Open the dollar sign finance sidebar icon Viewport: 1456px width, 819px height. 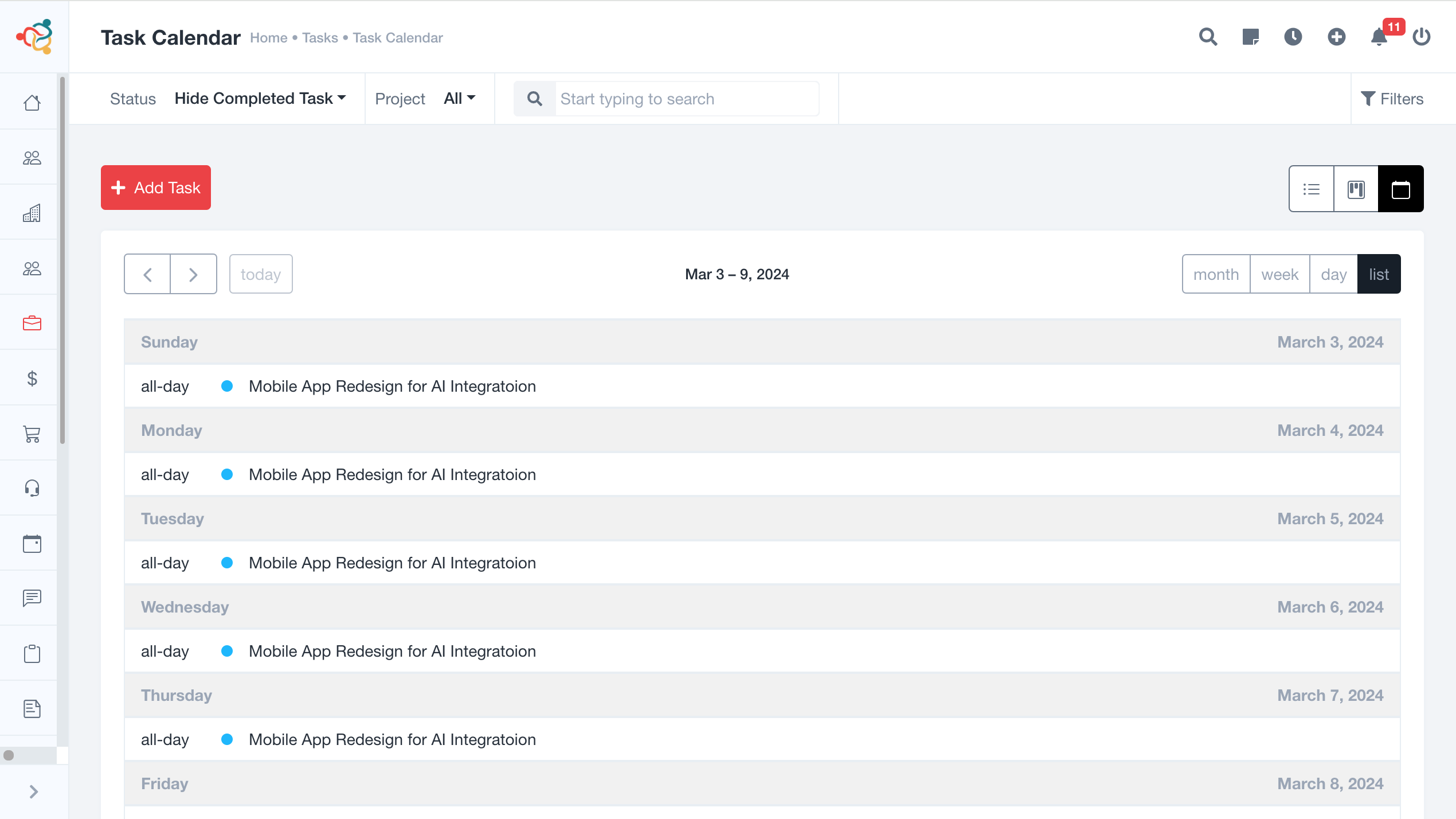32,379
